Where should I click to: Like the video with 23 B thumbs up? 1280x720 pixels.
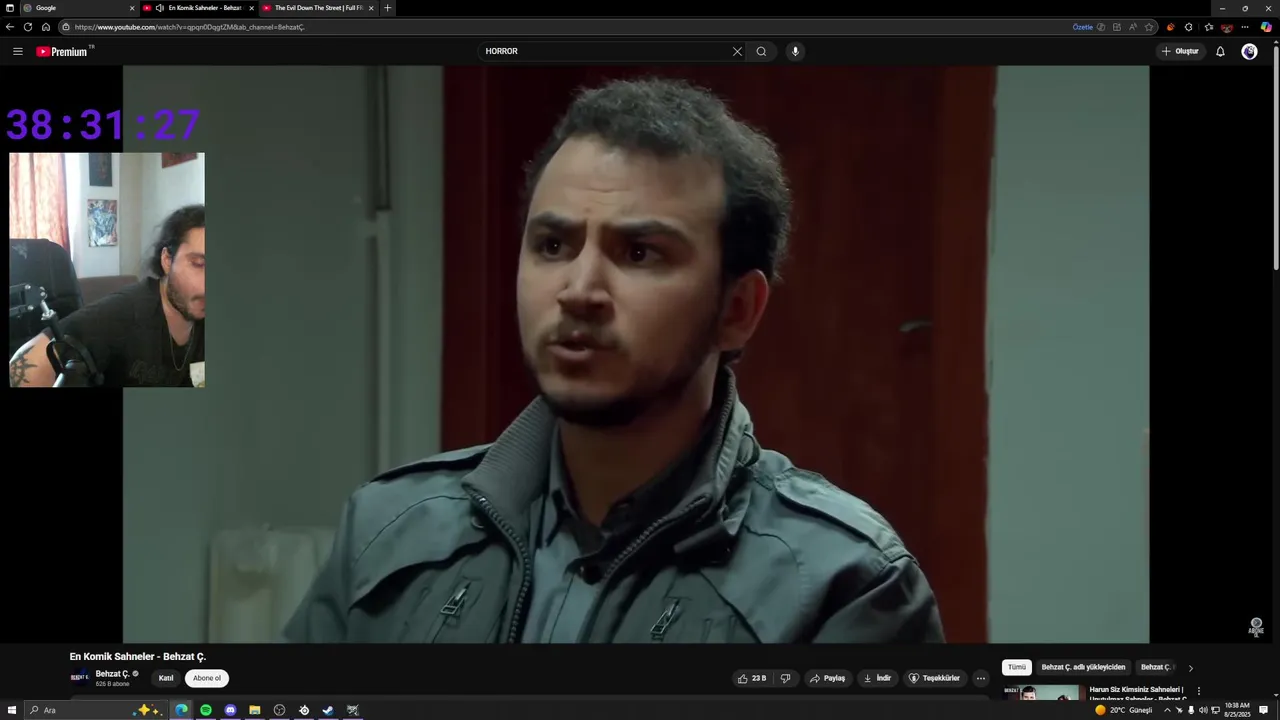(752, 678)
